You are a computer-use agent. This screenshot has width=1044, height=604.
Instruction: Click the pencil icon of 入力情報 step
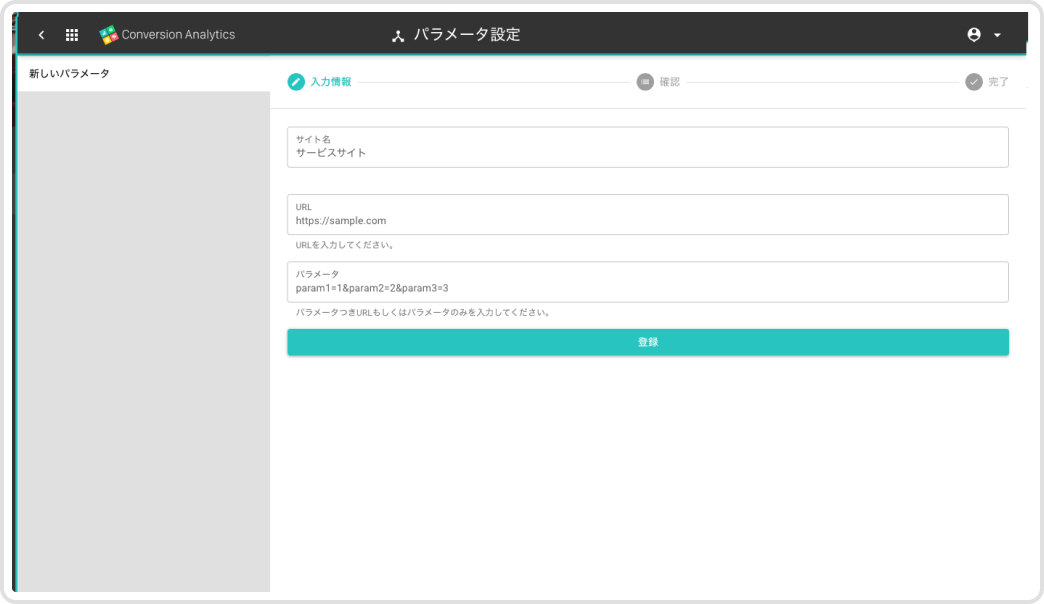[x=296, y=82]
